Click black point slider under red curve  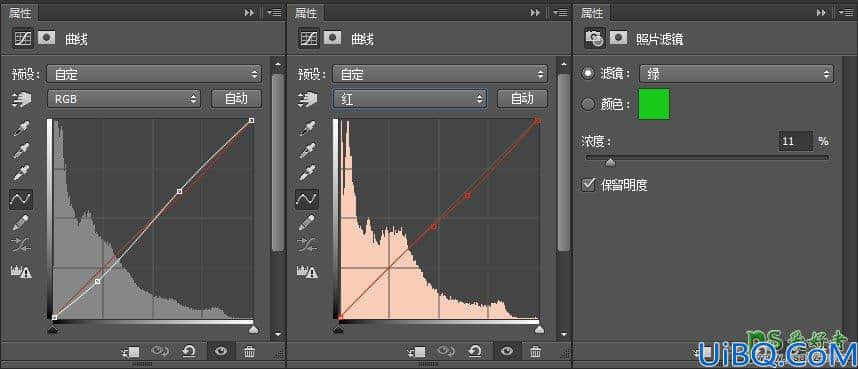pyautogui.click(x=339, y=330)
